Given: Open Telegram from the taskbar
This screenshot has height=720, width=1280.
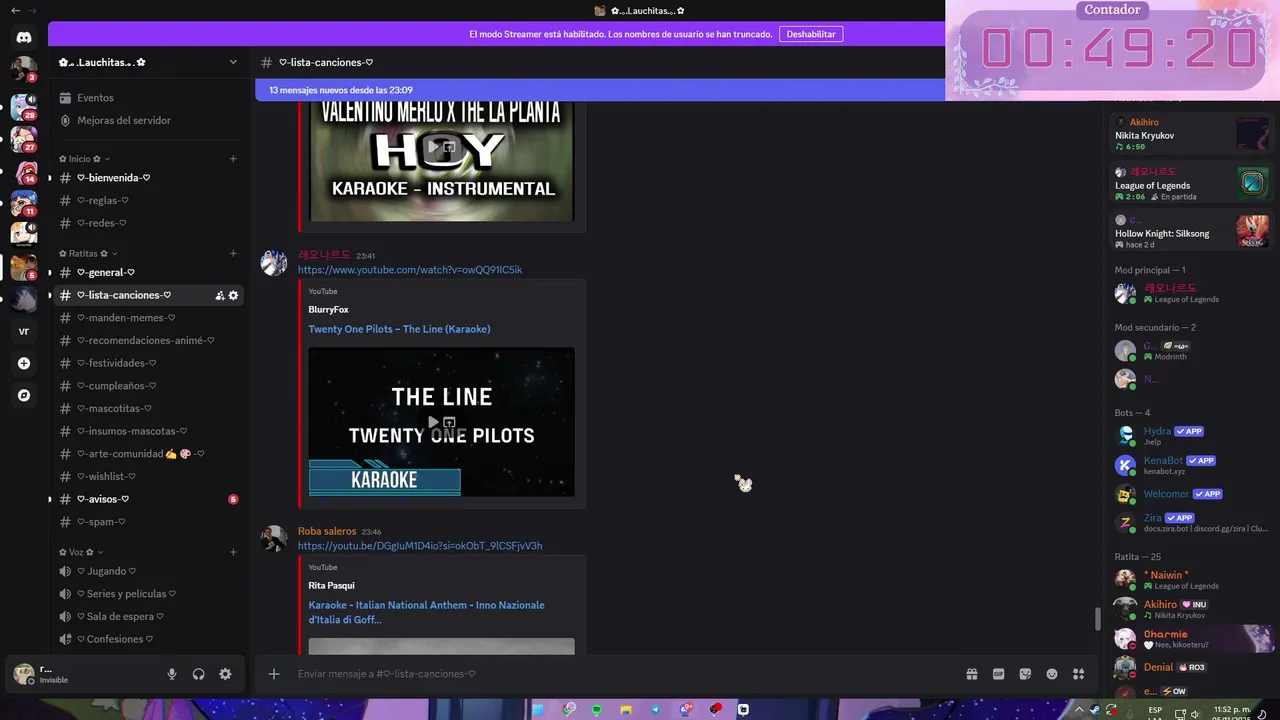Looking at the screenshot, I should 656,709.
